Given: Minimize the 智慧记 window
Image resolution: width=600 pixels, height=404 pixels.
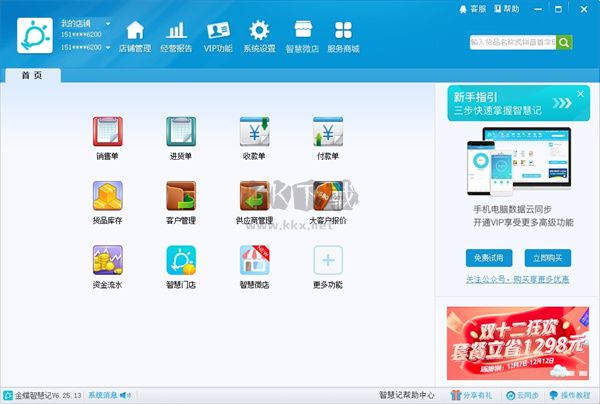Looking at the screenshot, I should pos(538,9).
